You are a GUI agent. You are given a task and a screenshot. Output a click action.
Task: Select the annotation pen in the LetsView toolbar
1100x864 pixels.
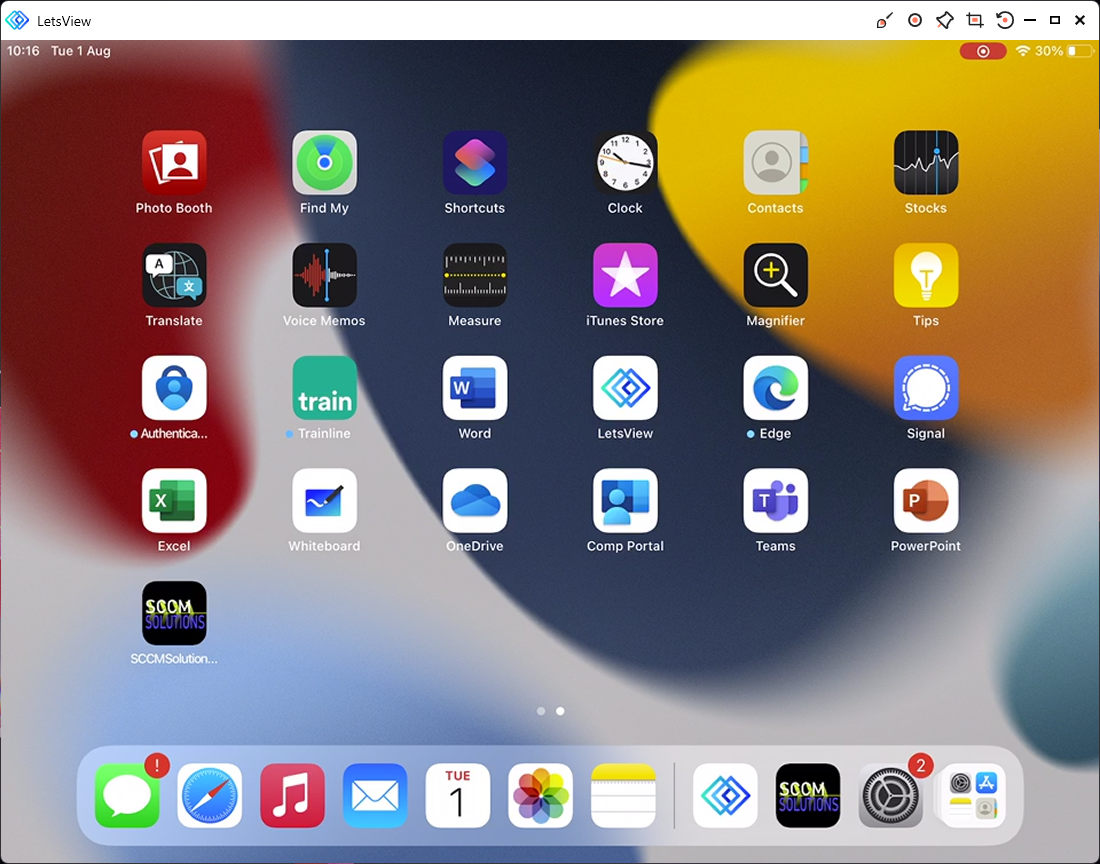point(884,19)
